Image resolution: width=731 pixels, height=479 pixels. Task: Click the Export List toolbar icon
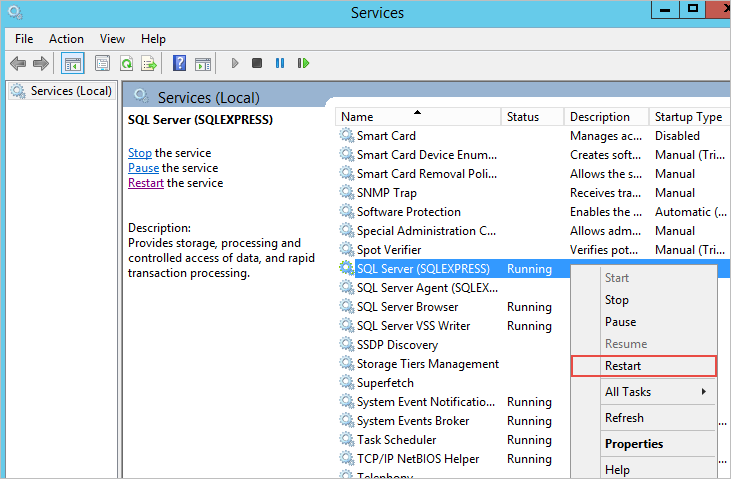[149, 63]
